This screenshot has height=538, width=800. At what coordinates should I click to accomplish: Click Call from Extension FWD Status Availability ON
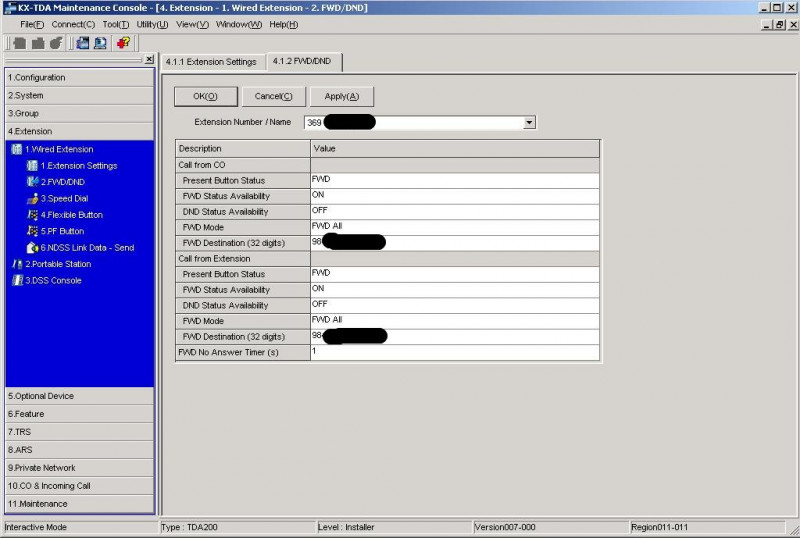point(455,289)
